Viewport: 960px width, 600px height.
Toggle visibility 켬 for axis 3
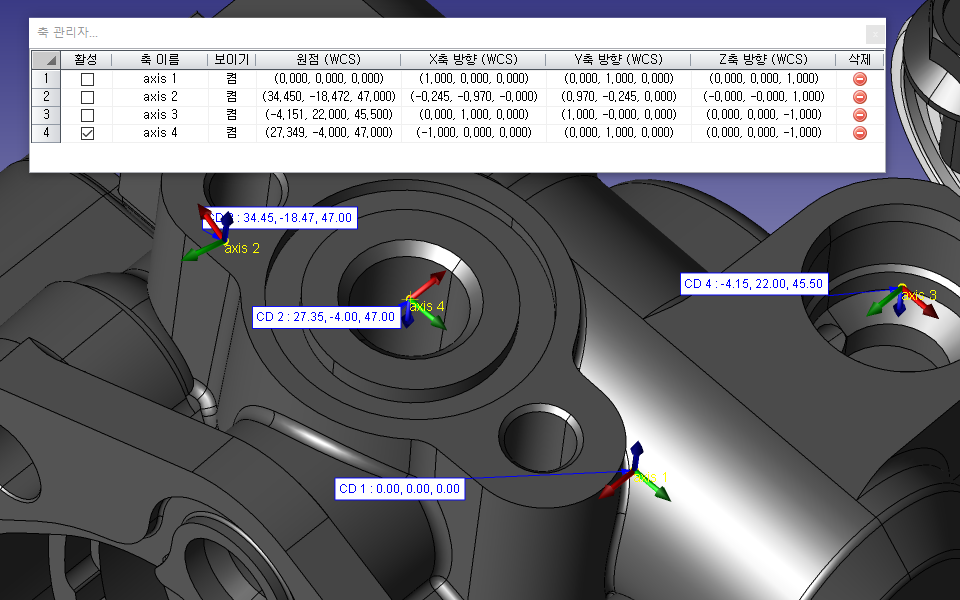click(231, 115)
